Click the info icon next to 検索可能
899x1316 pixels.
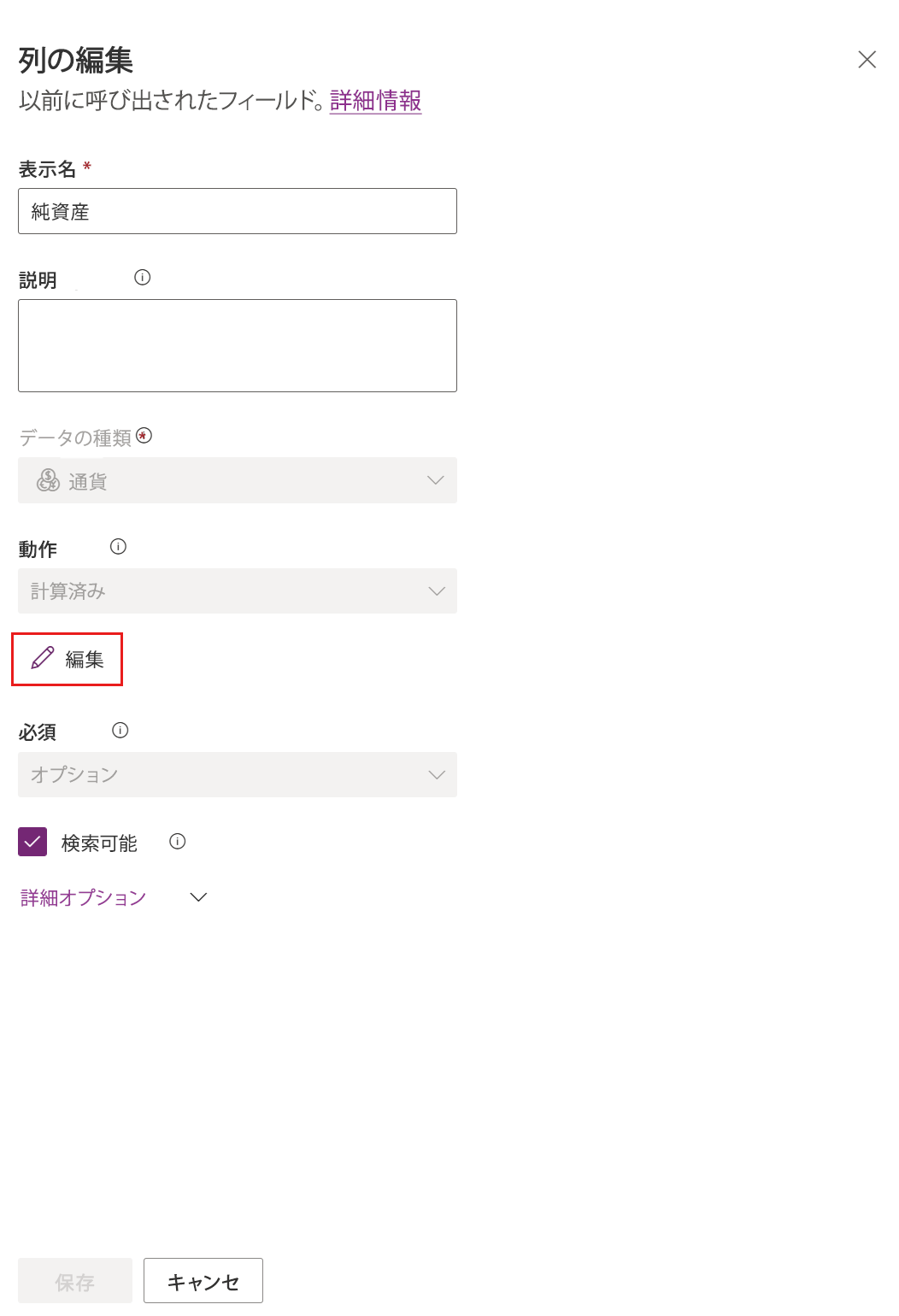[177, 841]
